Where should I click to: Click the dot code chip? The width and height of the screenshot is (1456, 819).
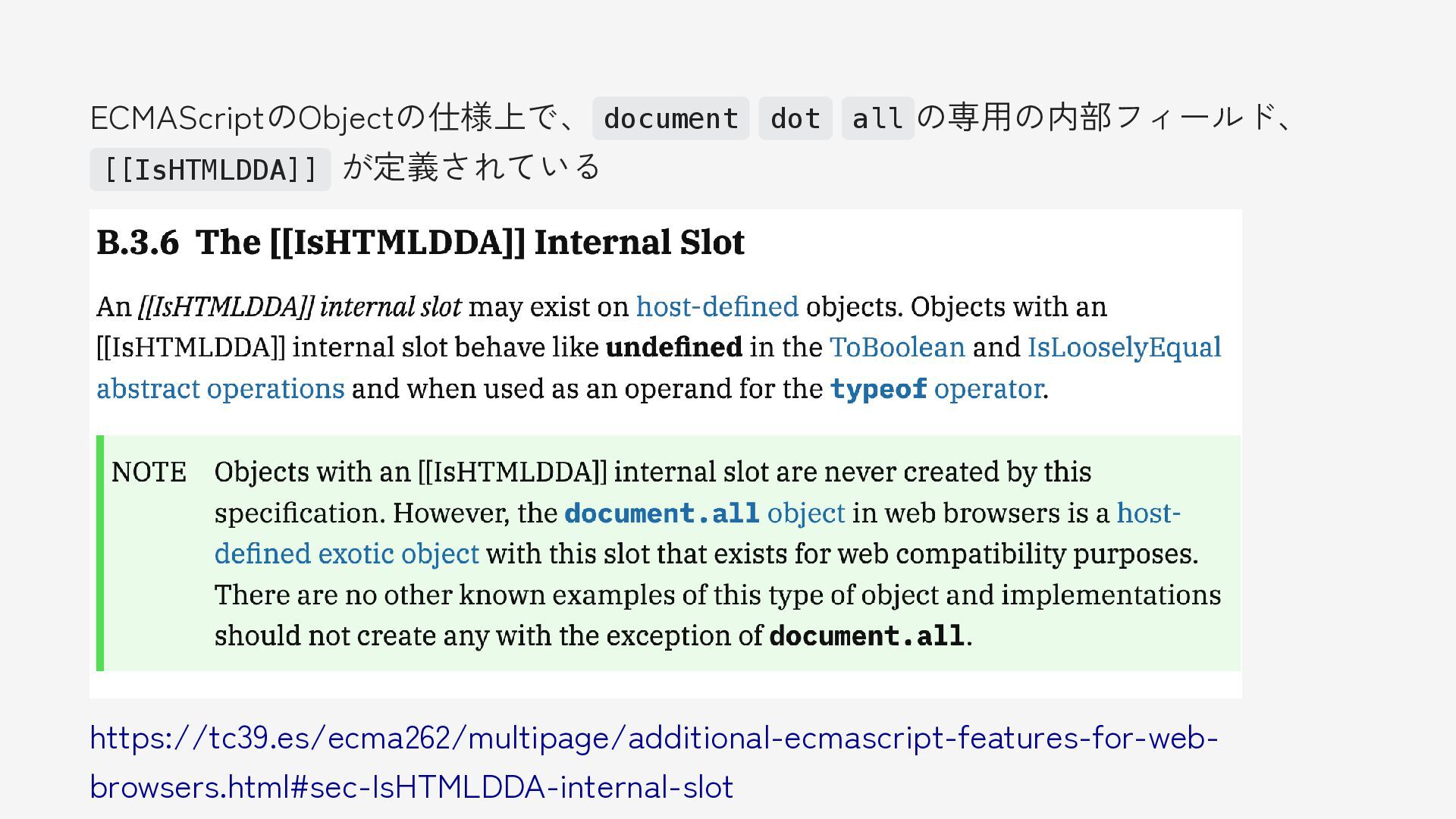[x=795, y=119]
